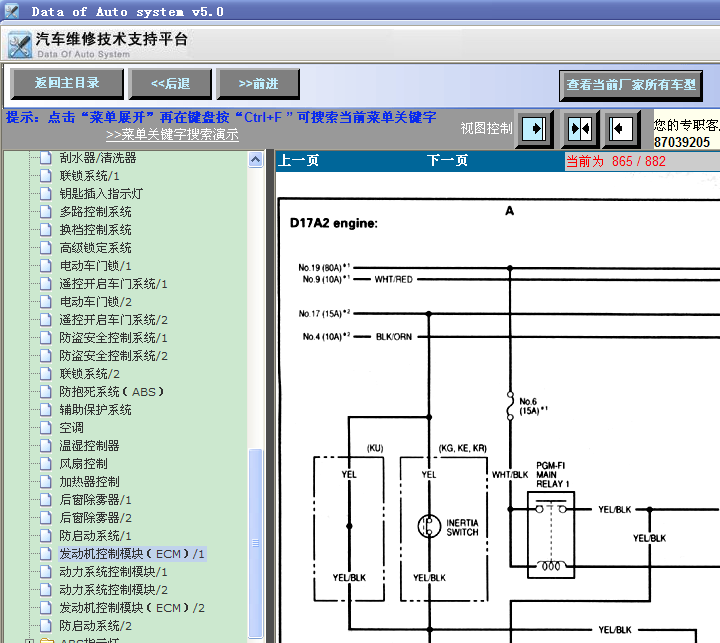Select 刮水器/清洗器 tree item
The image size is (720, 643).
click(98, 158)
